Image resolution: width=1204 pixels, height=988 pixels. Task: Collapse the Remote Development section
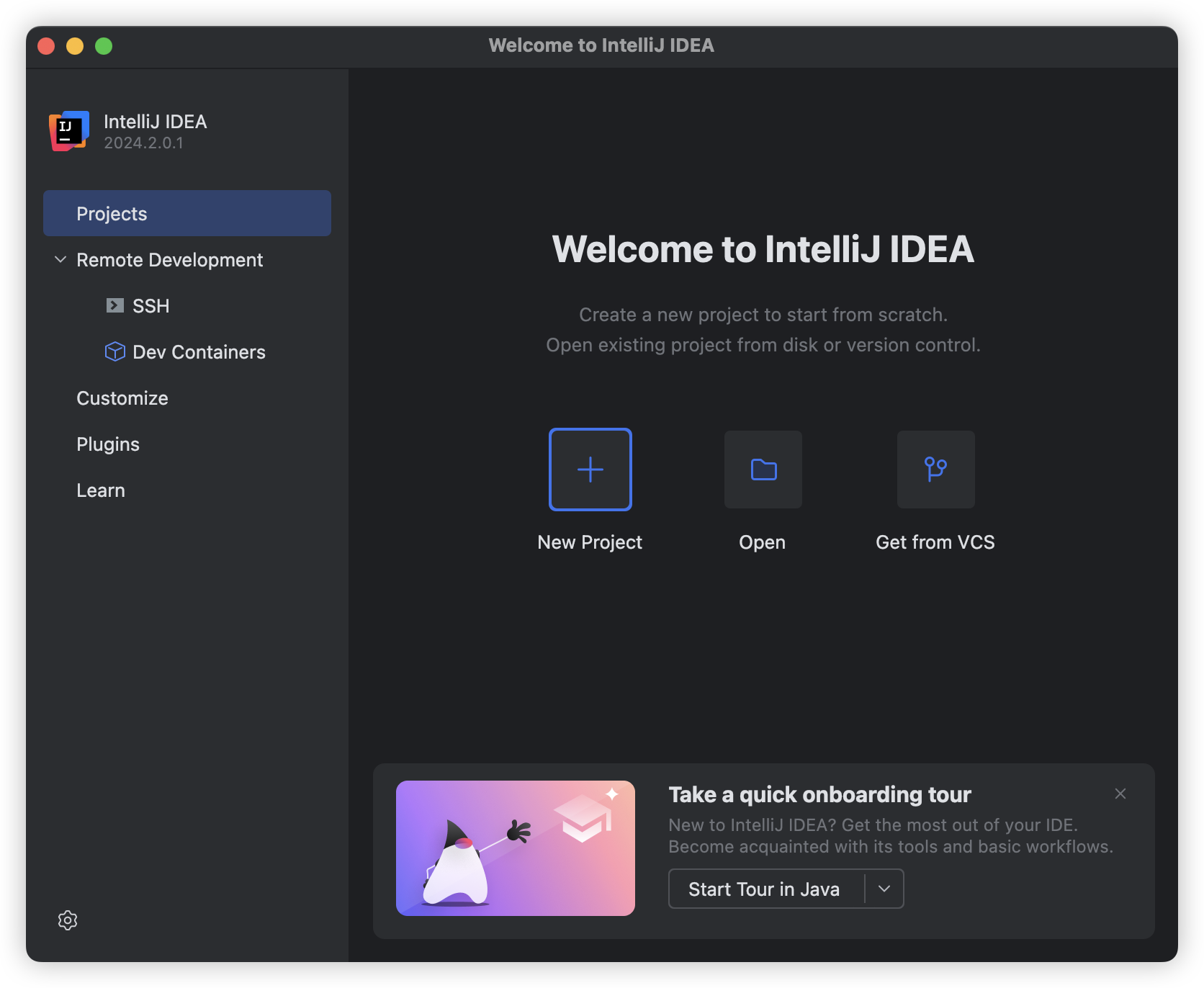(60, 259)
